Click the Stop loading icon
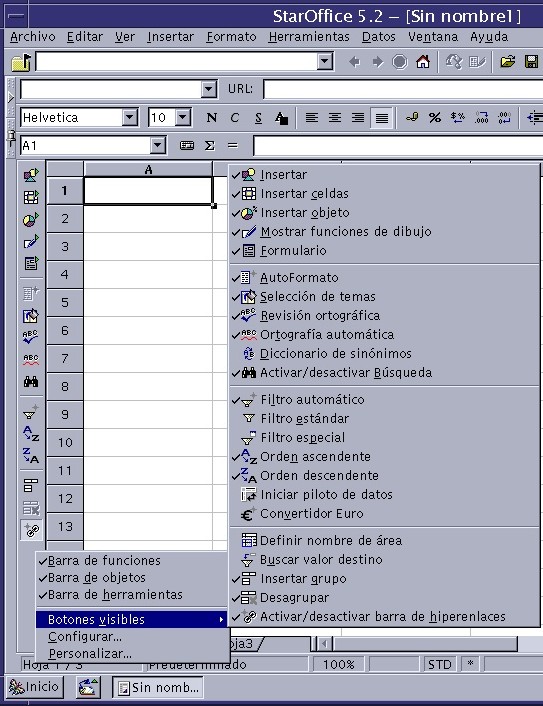Image resolution: width=543 pixels, height=706 pixels. (400, 62)
